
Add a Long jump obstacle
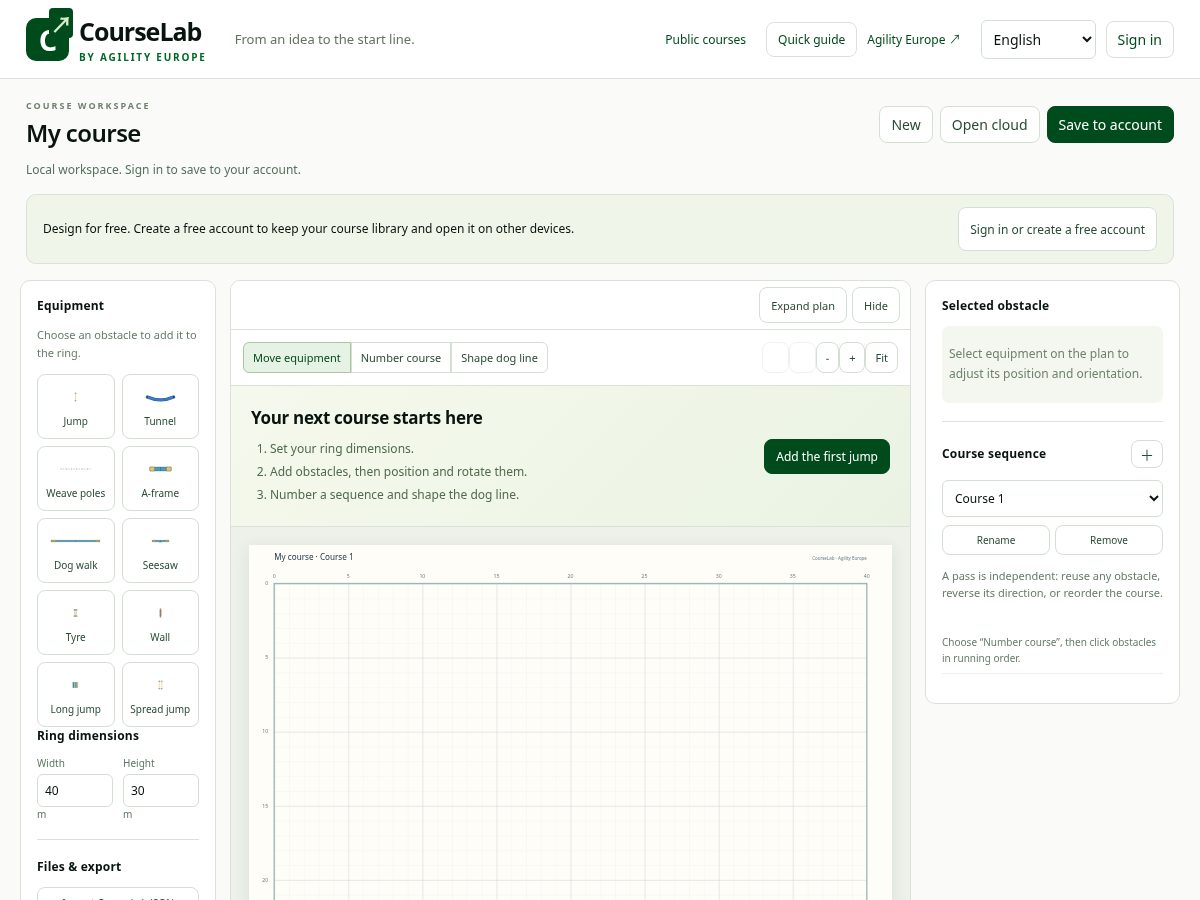point(76,694)
